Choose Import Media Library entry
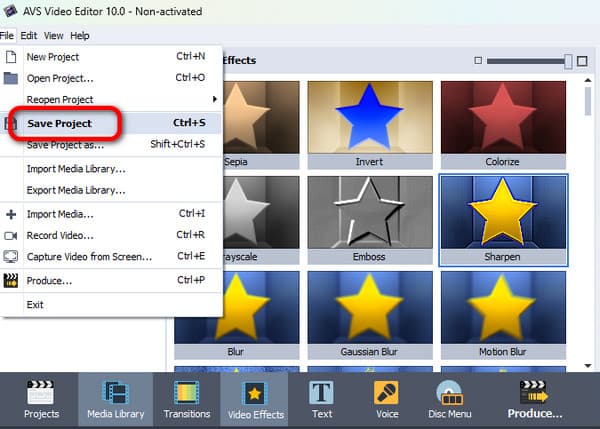Viewport: 600px width, 429px height. 111,169
